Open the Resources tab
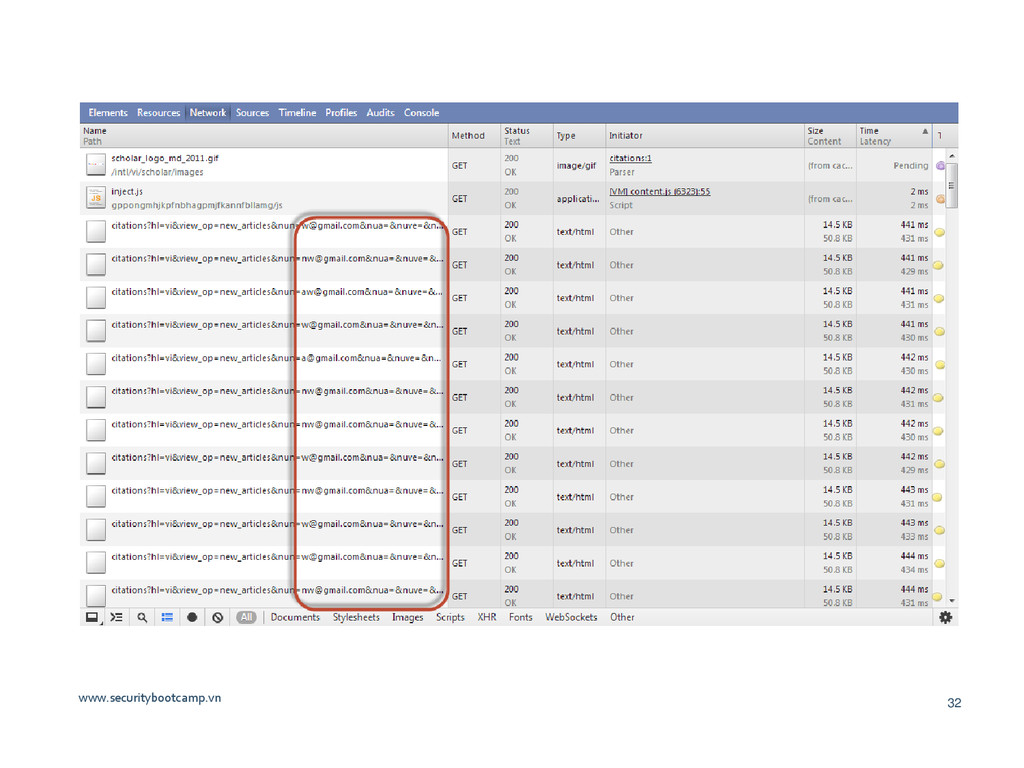The image size is (1024, 768). [158, 112]
